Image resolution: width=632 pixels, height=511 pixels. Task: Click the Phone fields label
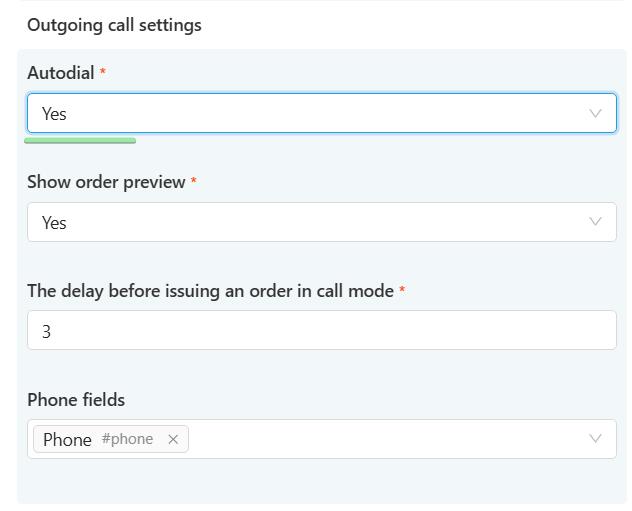coord(76,400)
